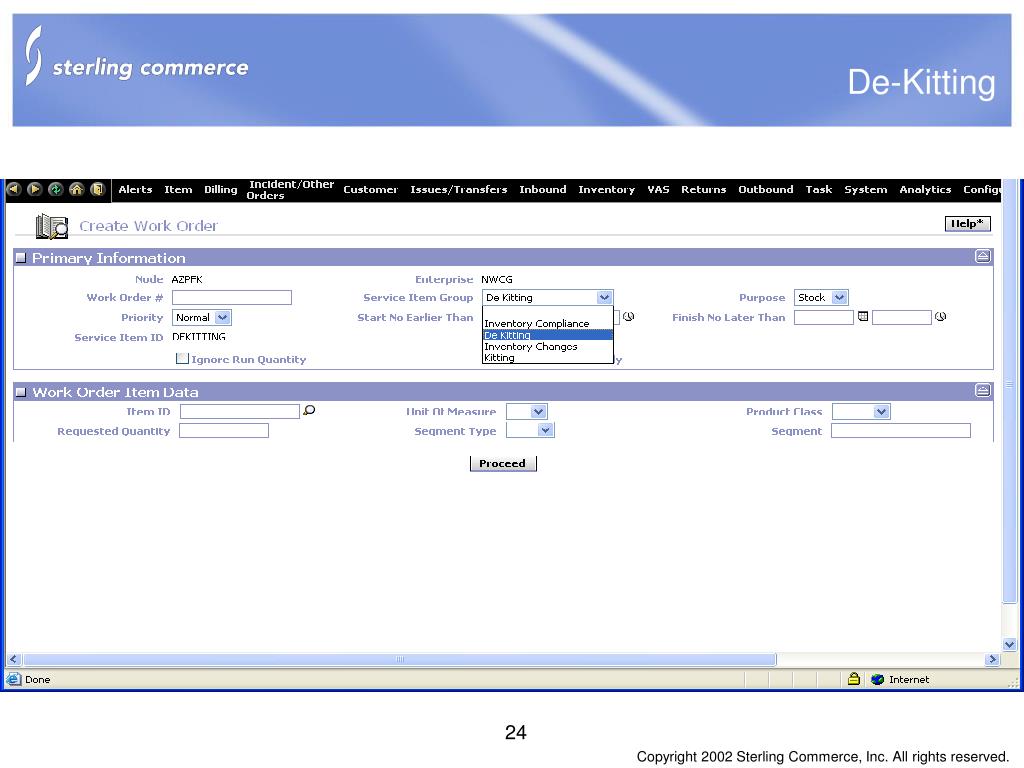Open calendar for Finish No Later Than
The height and width of the screenshot is (768, 1024).
tap(863, 317)
